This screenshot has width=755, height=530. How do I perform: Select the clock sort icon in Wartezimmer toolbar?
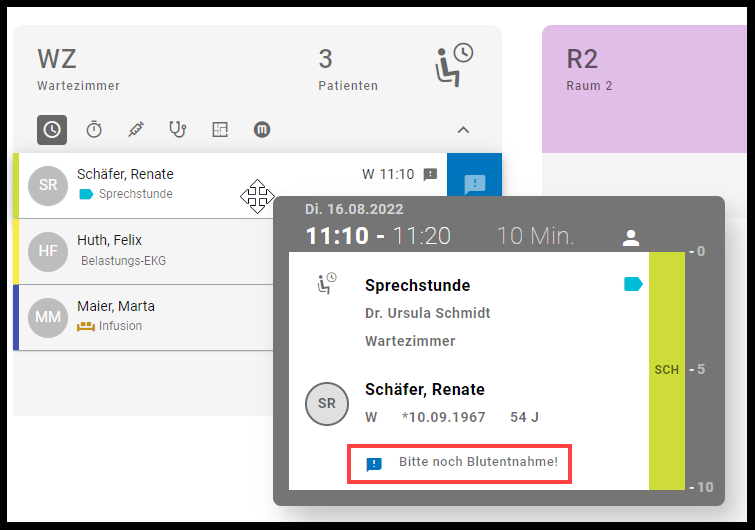[x=52, y=129]
